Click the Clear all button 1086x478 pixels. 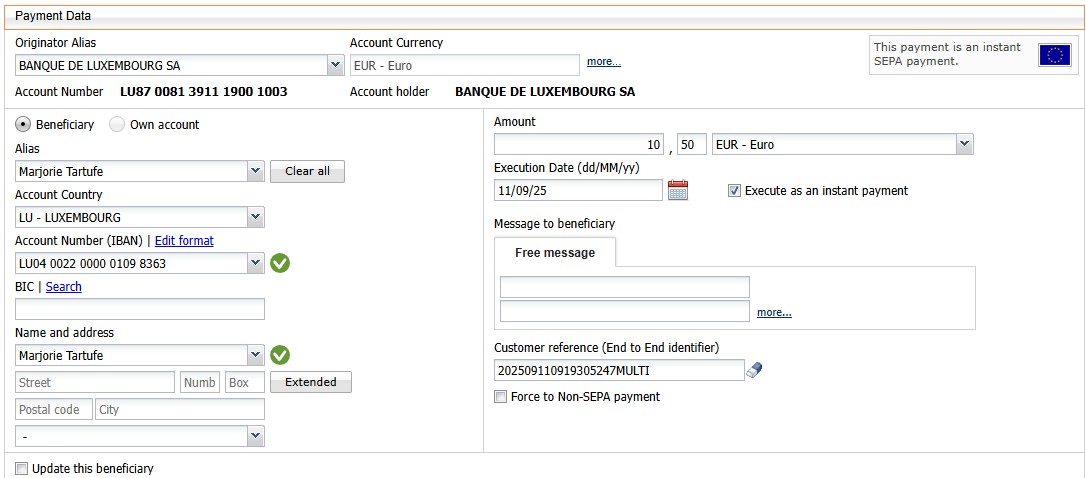[308, 171]
